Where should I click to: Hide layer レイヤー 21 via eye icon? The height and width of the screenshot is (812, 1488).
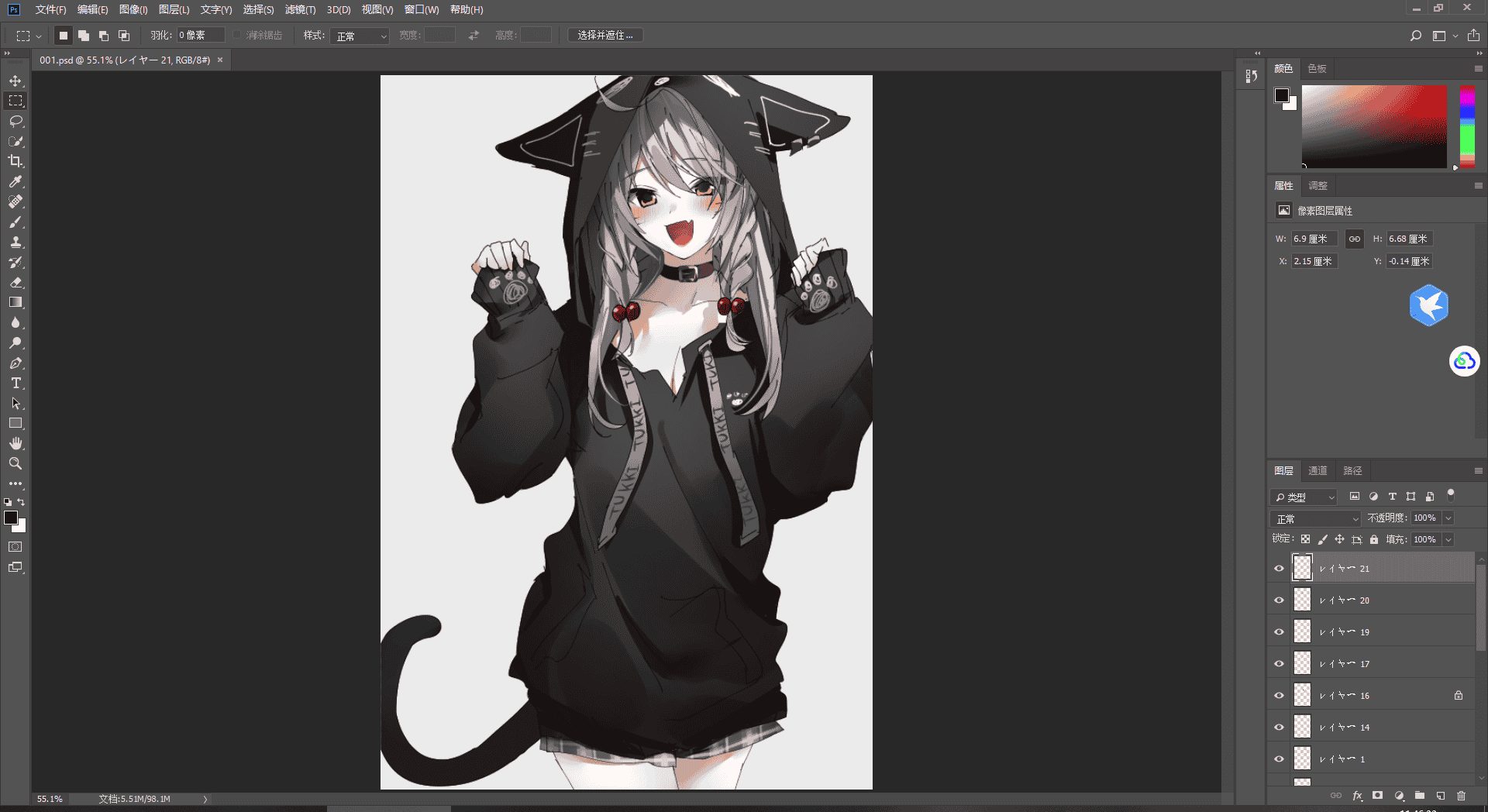pyautogui.click(x=1279, y=568)
